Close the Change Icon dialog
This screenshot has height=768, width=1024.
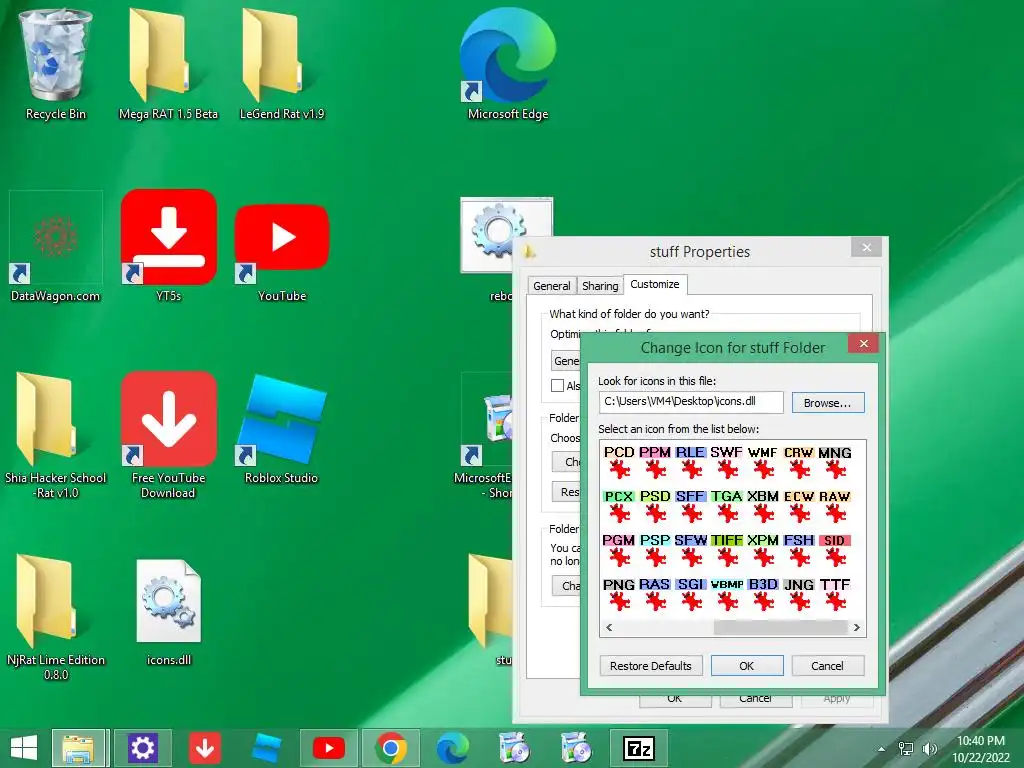click(x=863, y=344)
